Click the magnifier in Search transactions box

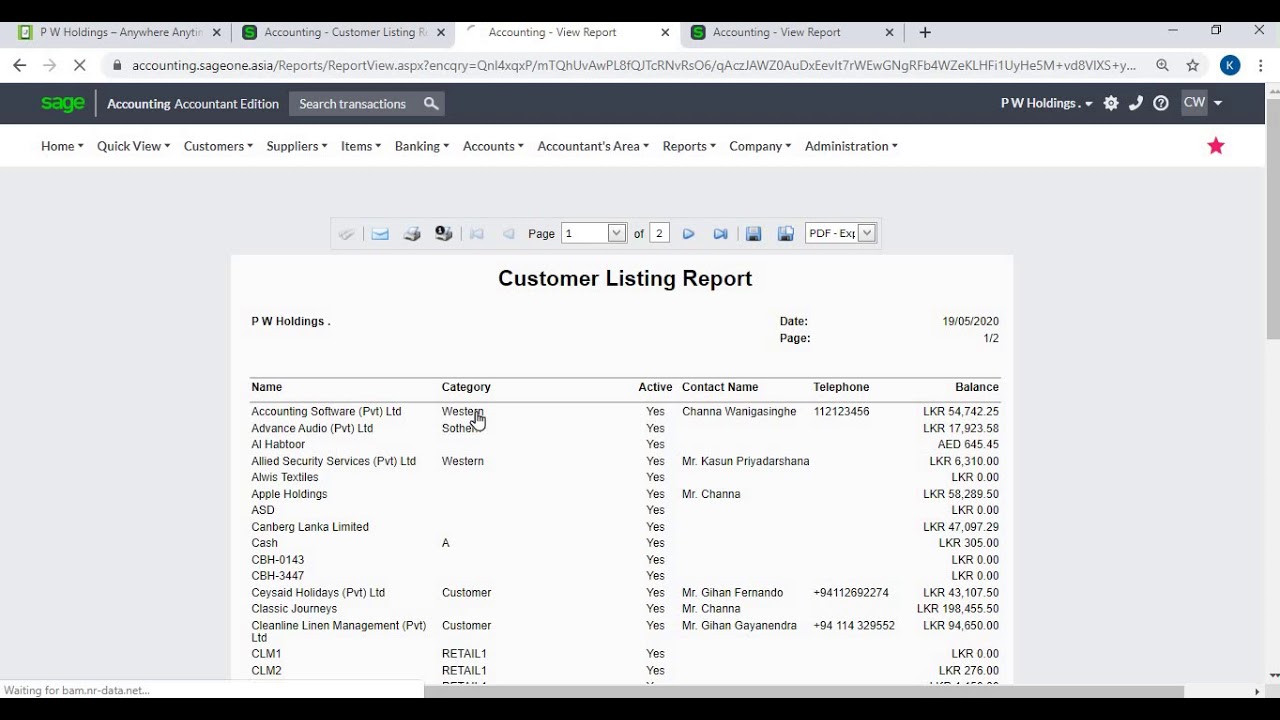(431, 104)
